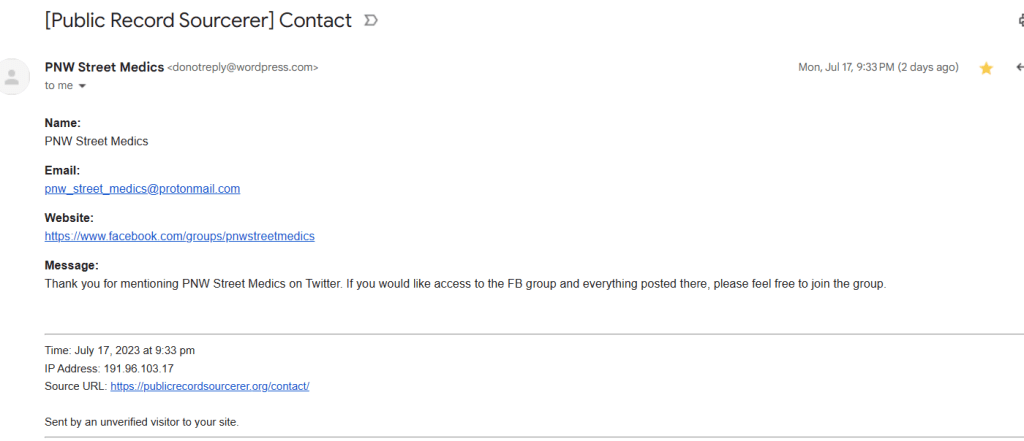
Task: Click the email subject "[Public Record Sourcerer] Contact"
Action: [198, 20]
